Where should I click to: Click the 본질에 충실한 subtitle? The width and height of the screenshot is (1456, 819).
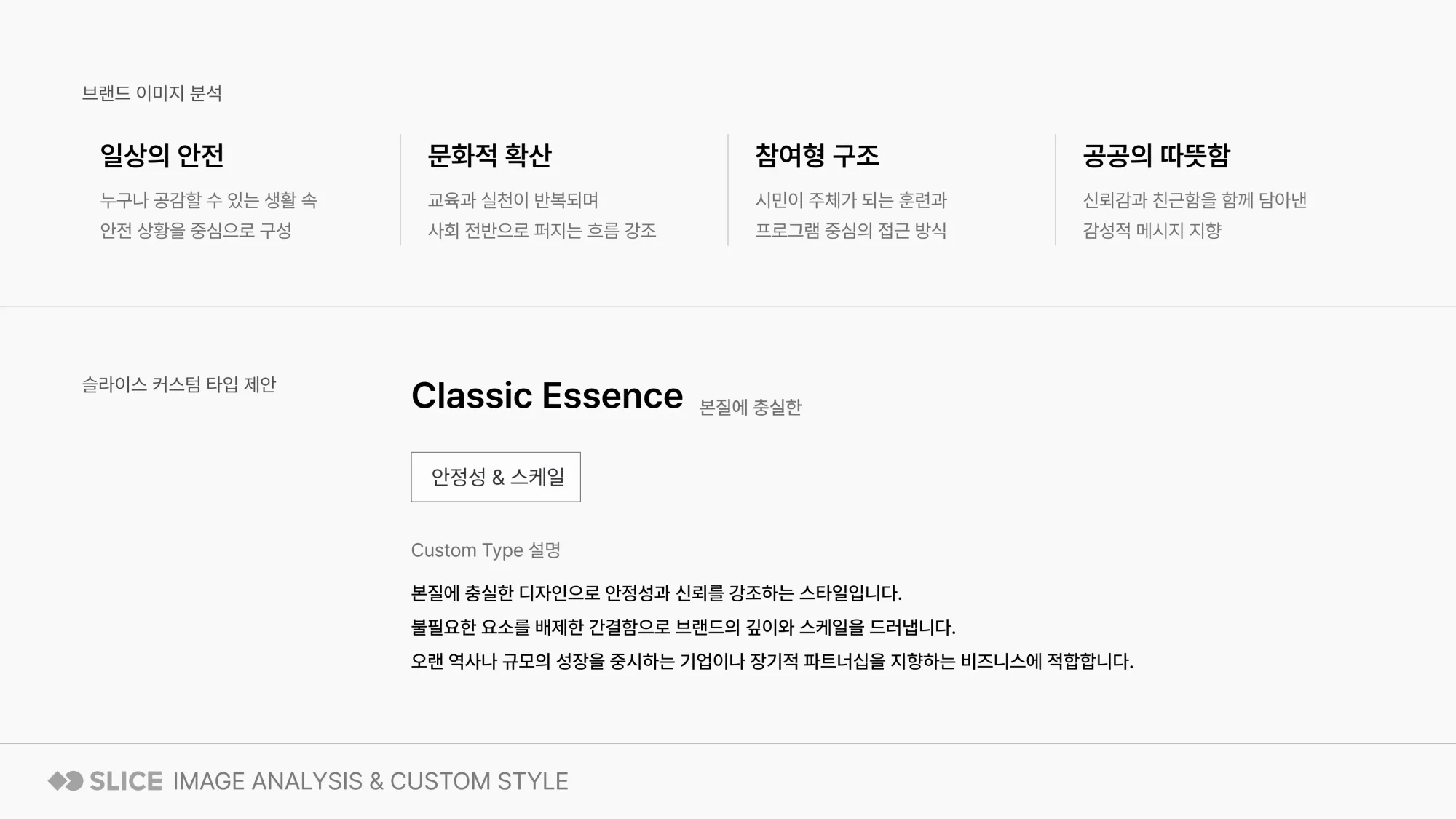pos(751,407)
